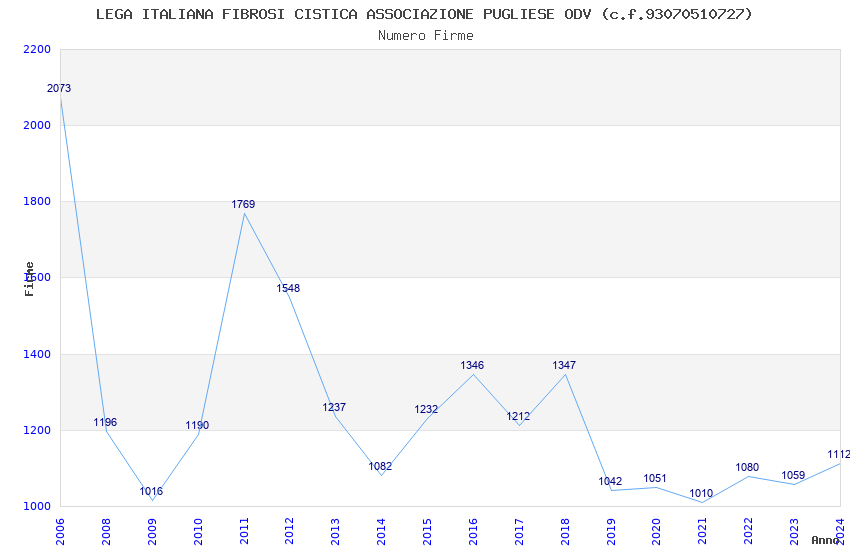Image resolution: width=850 pixels, height=550 pixels.
Task: Click the 2011 x-axis year label
Action: pos(244,532)
